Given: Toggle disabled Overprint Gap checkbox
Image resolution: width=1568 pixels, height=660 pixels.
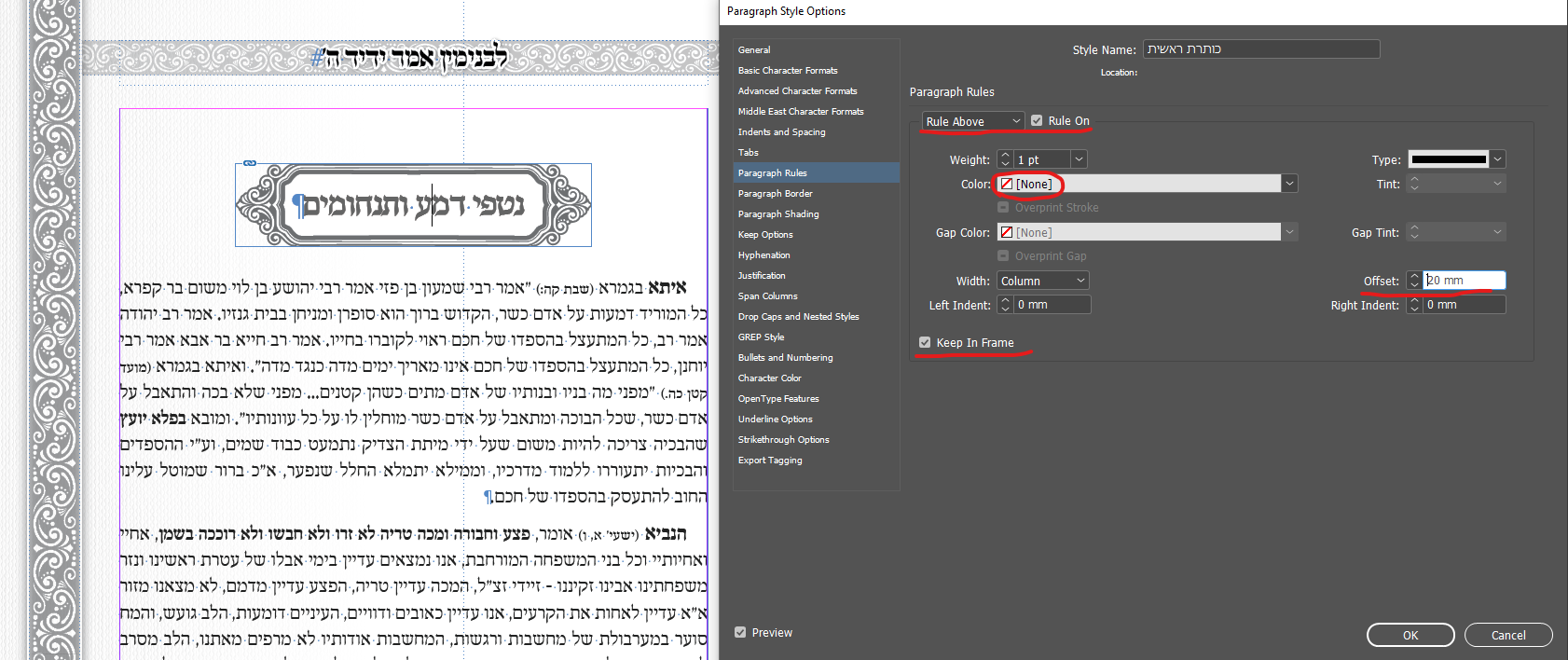Looking at the screenshot, I should pyautogui.click(x=1003, y=255).
